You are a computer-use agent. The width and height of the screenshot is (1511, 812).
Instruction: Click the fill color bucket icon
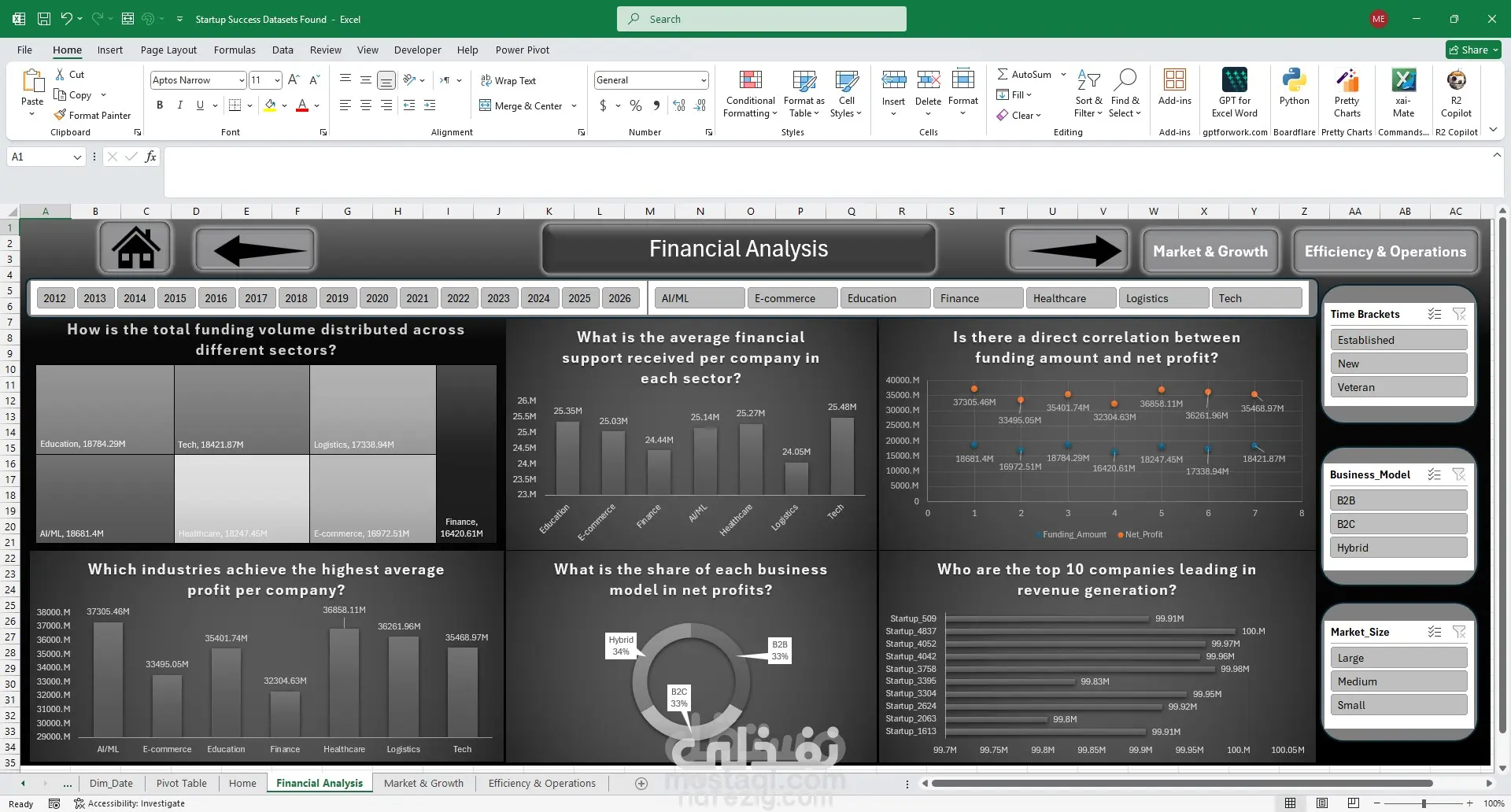270,105
